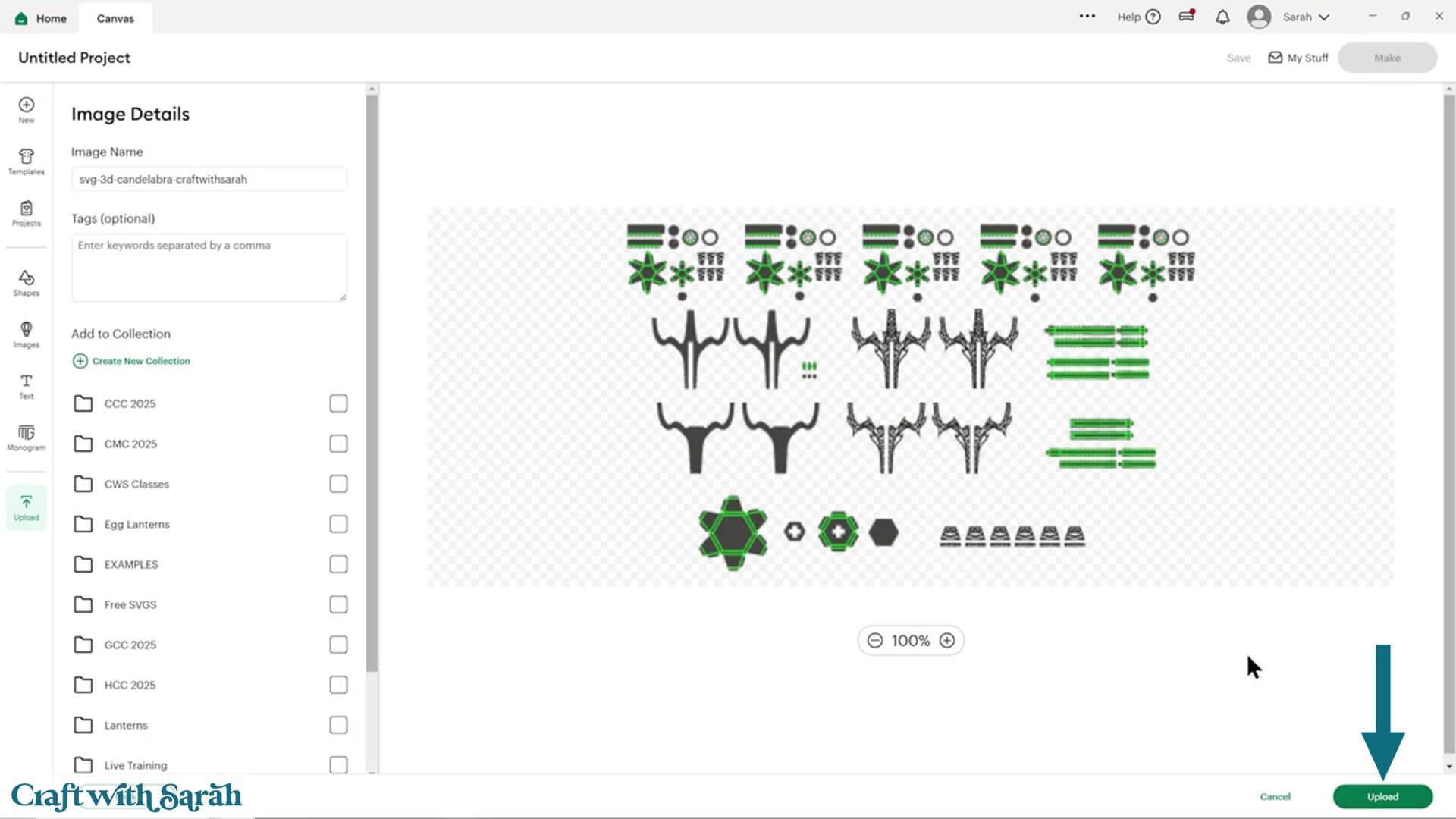Enable the Free SVGS collection checkbox
This screenshot has width=1456, height=819.
pyautogui.click(x=338, y=604)
